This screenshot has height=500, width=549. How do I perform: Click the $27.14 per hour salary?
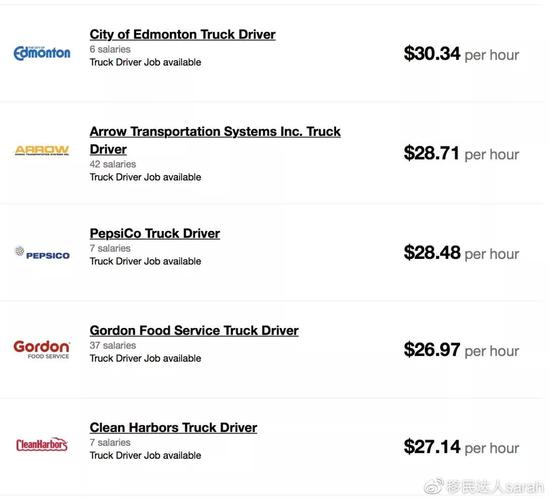tap(461, 447)
